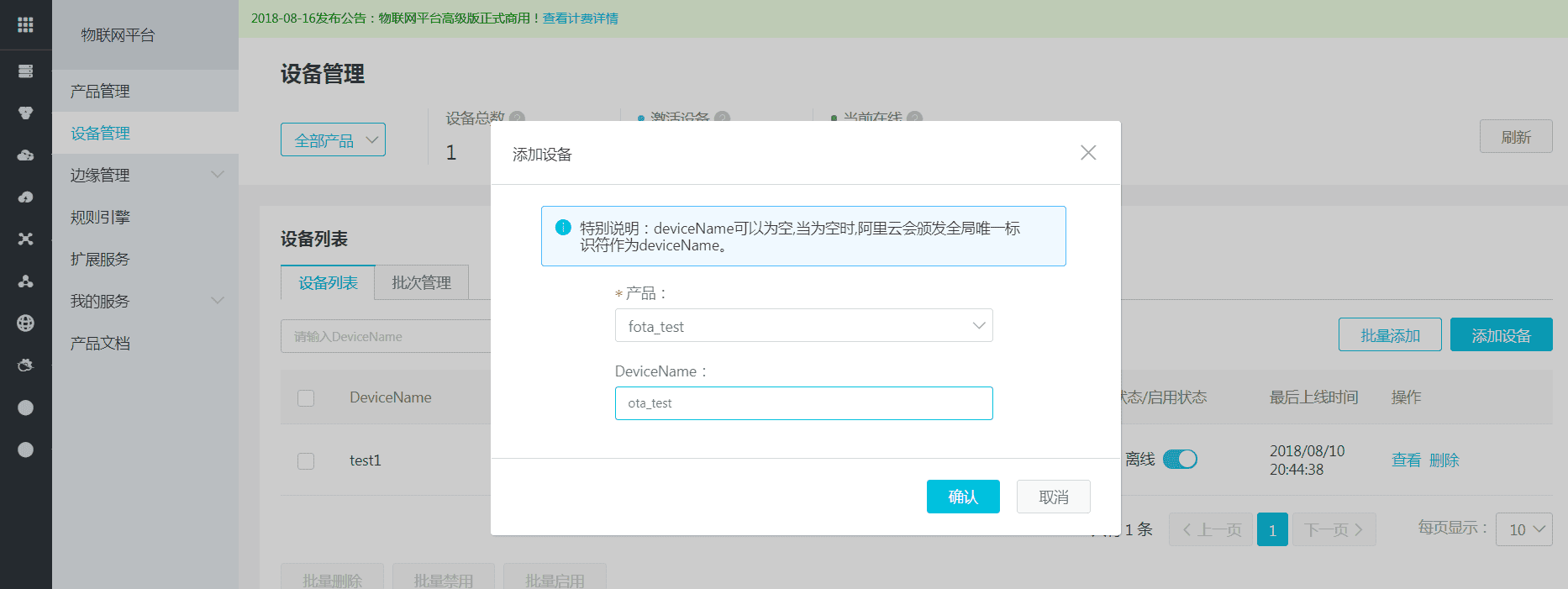Screen dimensions: 1568x589
Task: Click 删除 link for test1 device
Action: point(1444,460)
